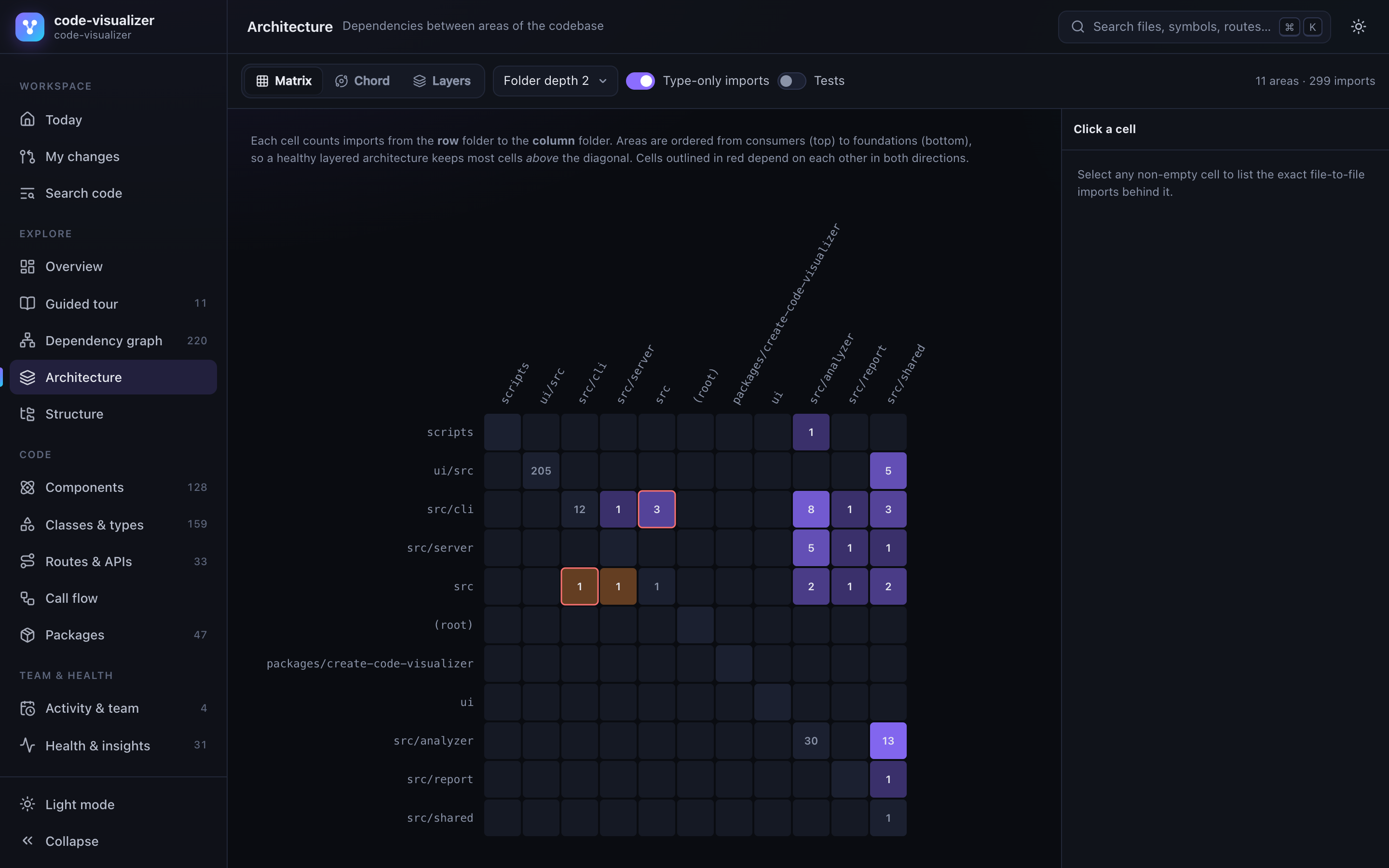Open the Folder depth 2 dropdown
This screenshot has height=868, width=1389.
coord(555,81)
